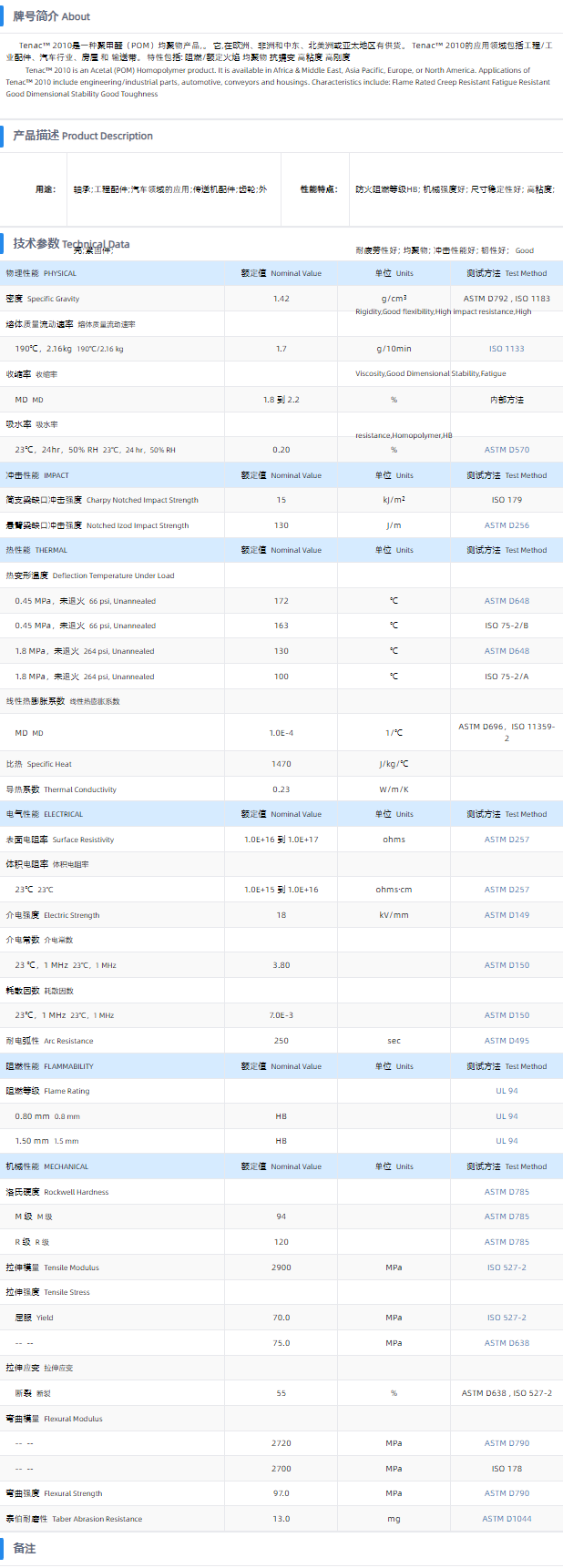This screenshot has width=563, height=1568.
Task: Click ISO 527-2 link for Tensile Modulus
Action: [507, 1268]
